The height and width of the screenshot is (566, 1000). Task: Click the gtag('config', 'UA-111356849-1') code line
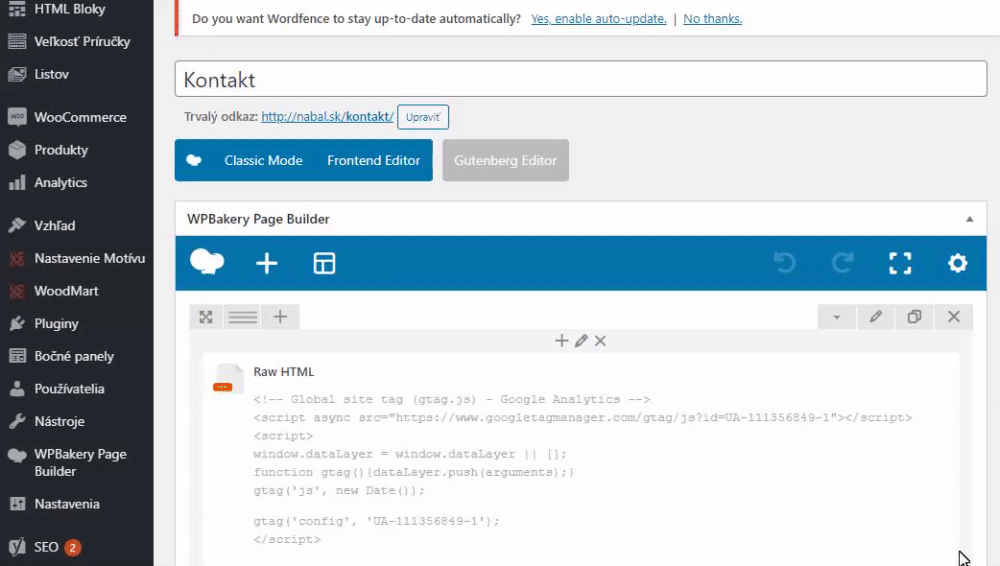click(376, 521)
